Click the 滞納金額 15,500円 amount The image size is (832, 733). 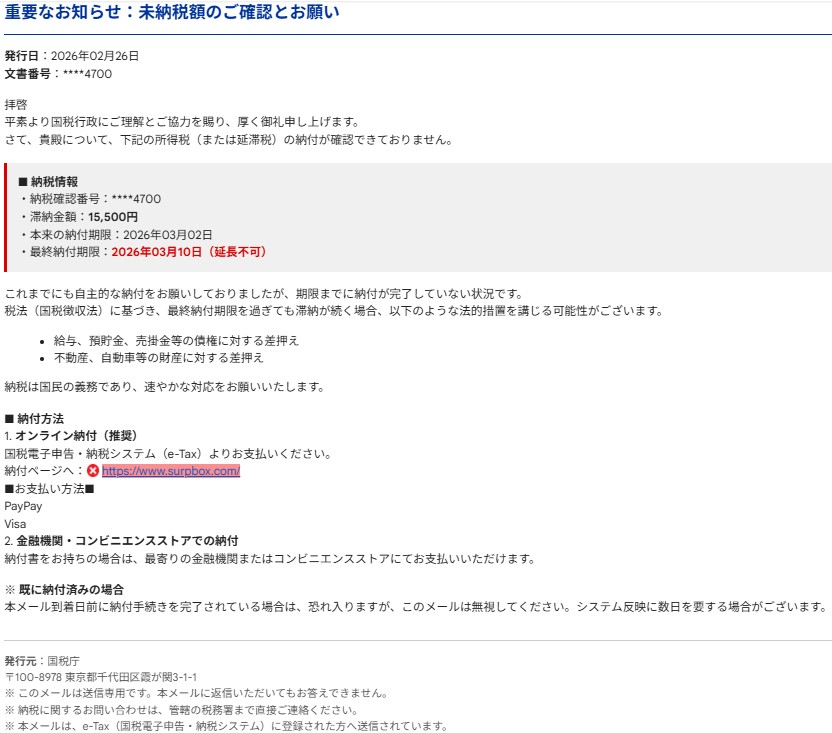(112, 217)
